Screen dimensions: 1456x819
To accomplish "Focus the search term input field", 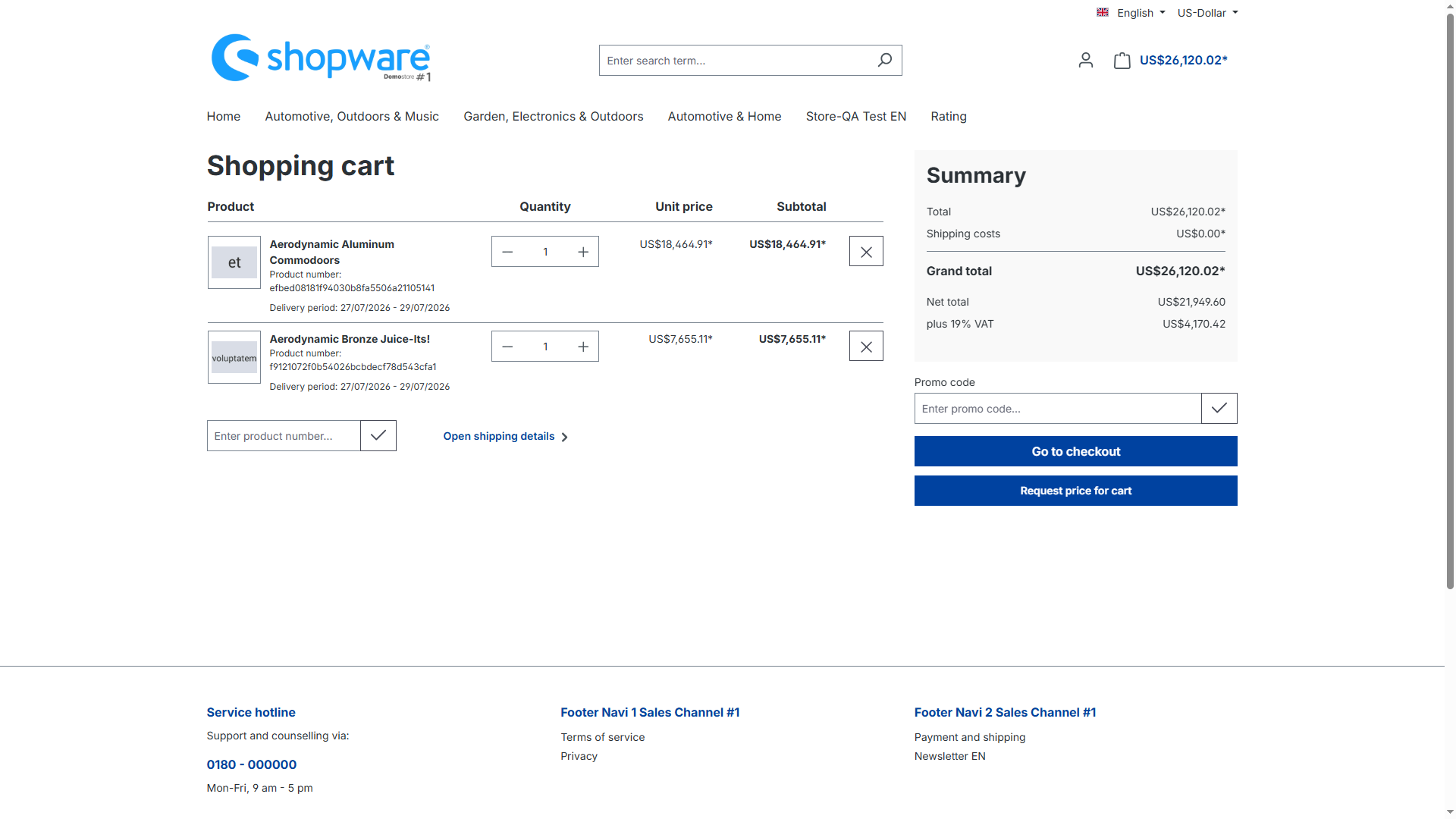I will point(734,60).
